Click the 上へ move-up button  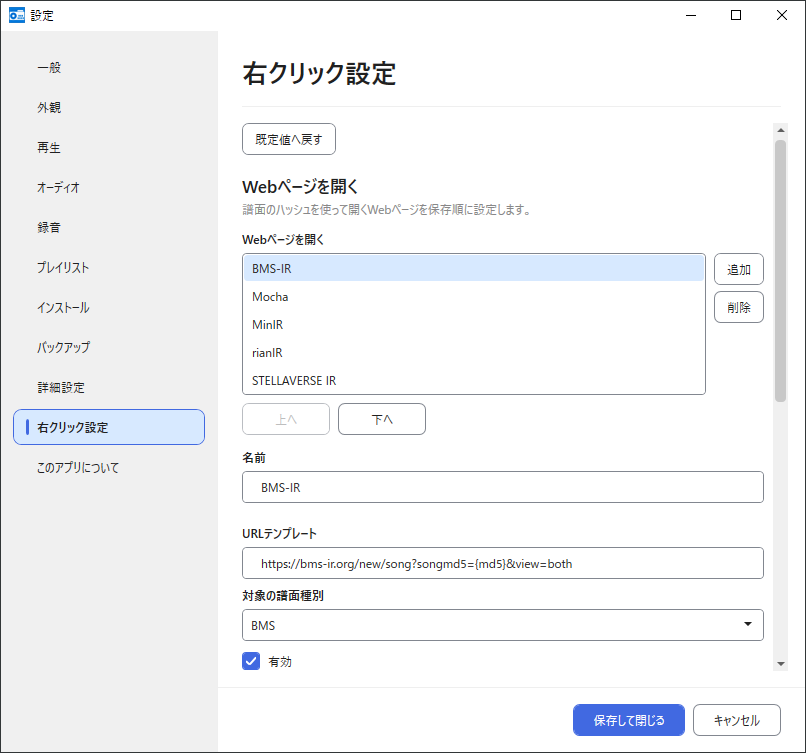tap(286, 419)
